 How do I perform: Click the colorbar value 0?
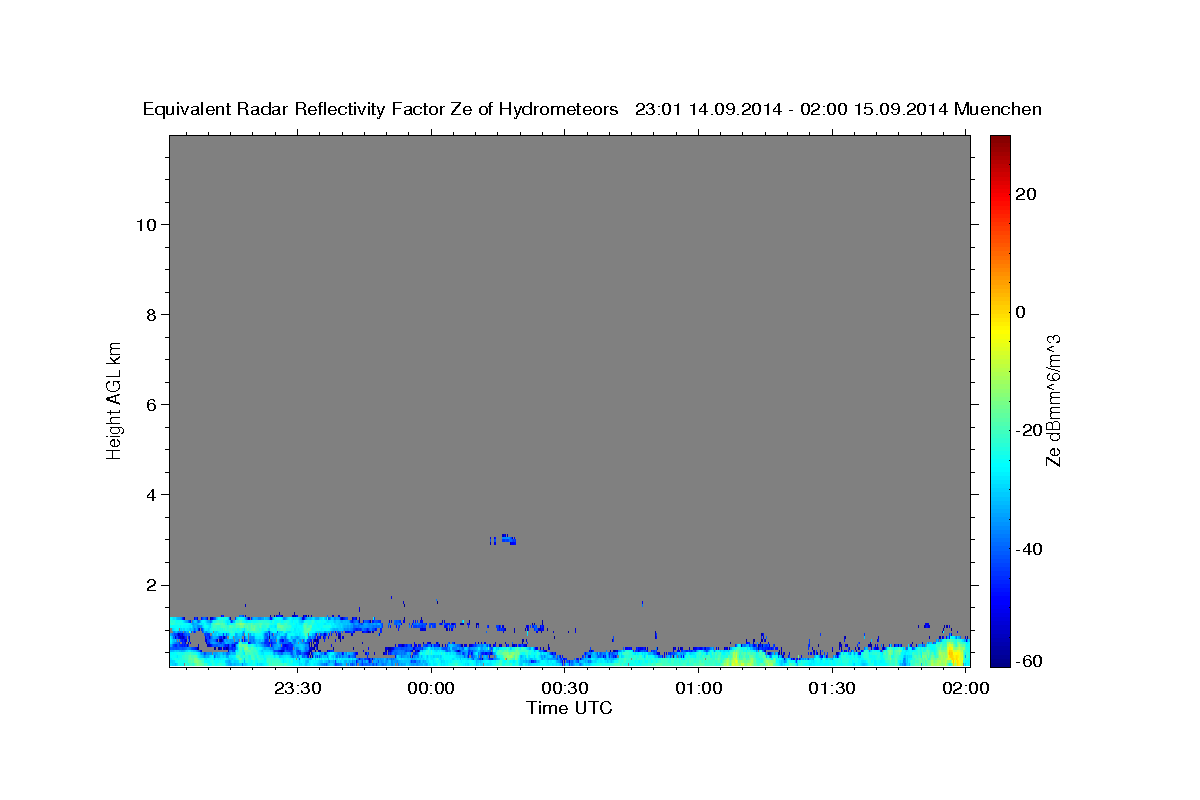click(x=1021, y=312)
